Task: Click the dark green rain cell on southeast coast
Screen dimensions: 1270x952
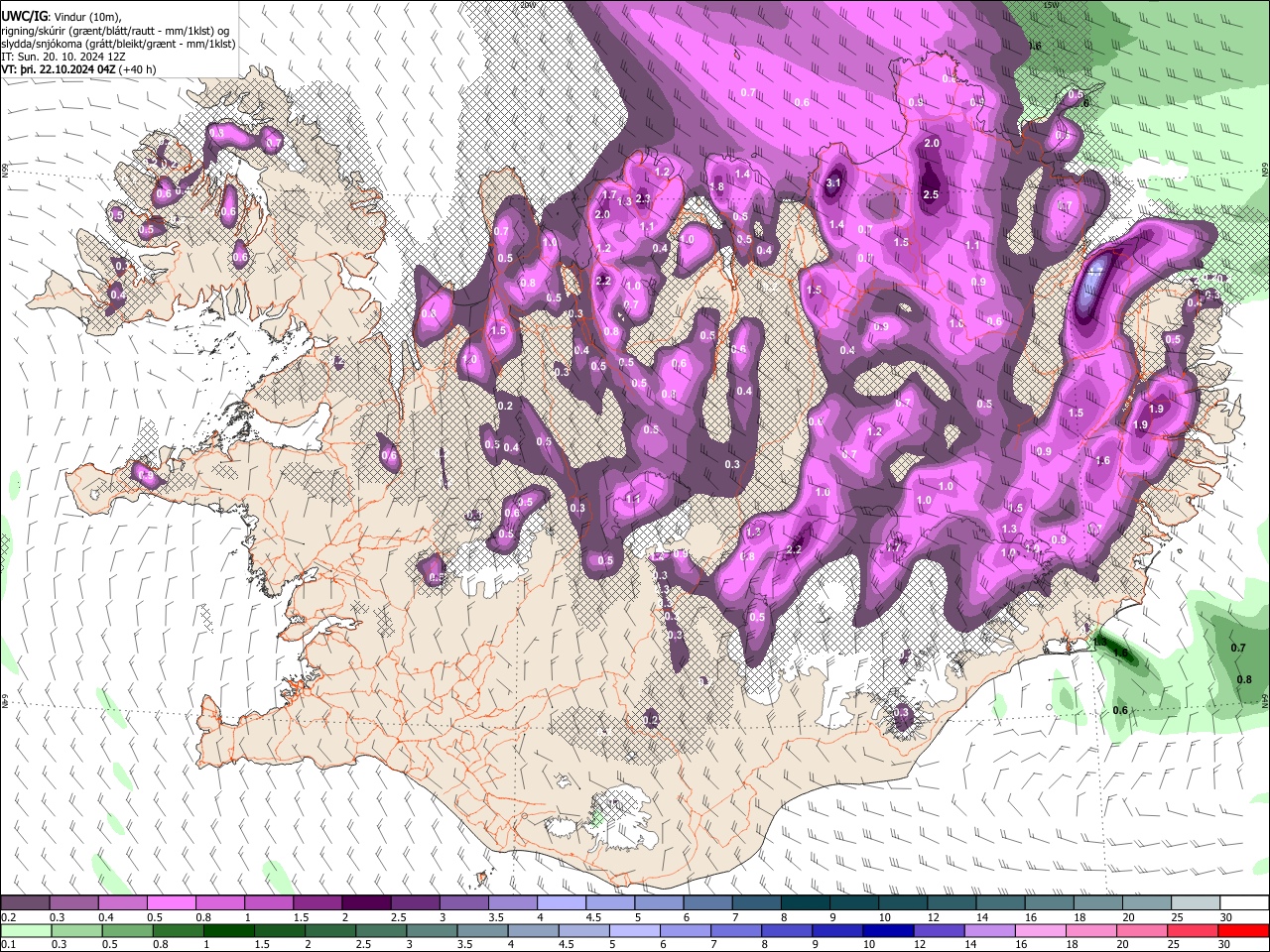Action: 1120,652
